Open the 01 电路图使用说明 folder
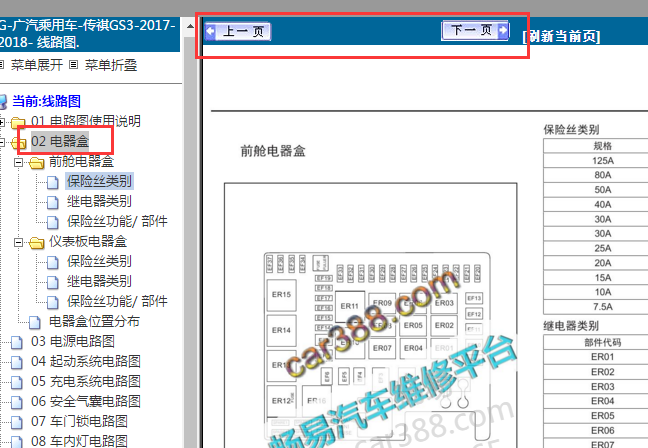This screenshot has height=448, width=648. (86, 121)
